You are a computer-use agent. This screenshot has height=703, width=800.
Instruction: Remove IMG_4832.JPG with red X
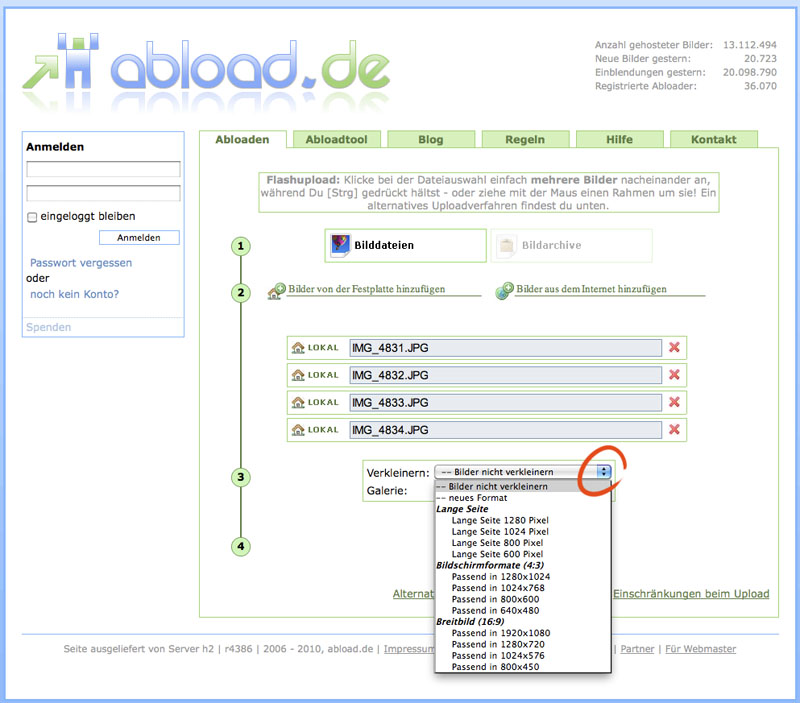(674, 375)
